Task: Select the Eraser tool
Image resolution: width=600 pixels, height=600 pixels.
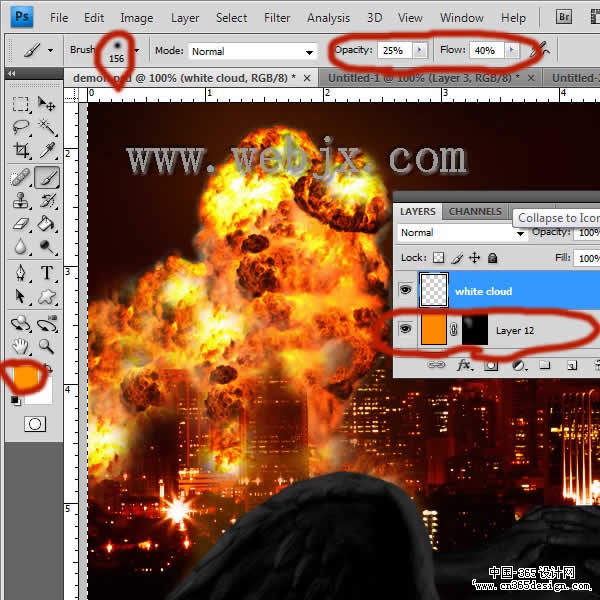Action: click(x=20, y=223)
